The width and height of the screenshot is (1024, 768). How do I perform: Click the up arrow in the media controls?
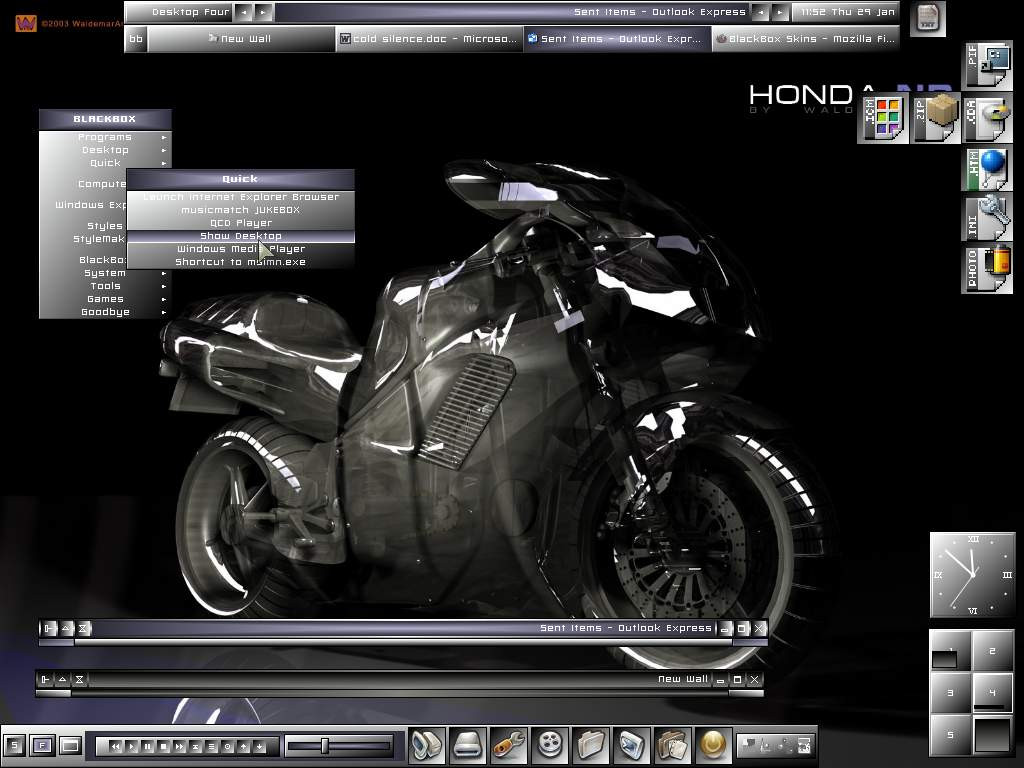tap(244, 746)
